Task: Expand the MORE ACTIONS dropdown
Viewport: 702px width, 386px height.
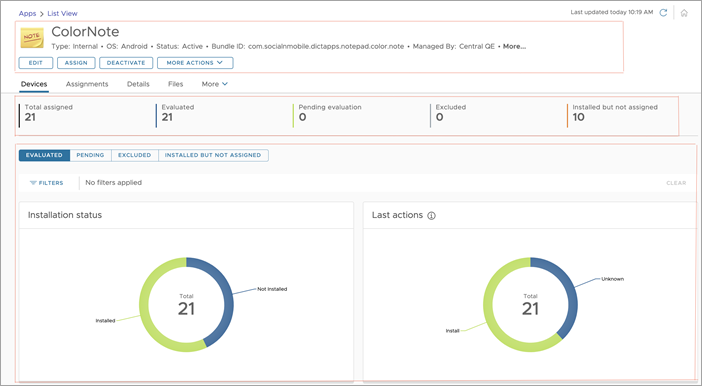Action: 195,63
